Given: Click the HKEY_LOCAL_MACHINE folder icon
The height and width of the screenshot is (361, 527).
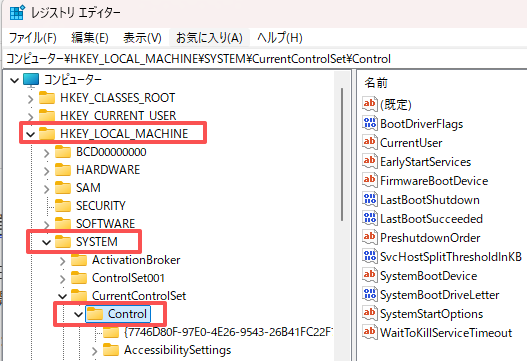Looking at the screenshot, I should click(47, 133).
